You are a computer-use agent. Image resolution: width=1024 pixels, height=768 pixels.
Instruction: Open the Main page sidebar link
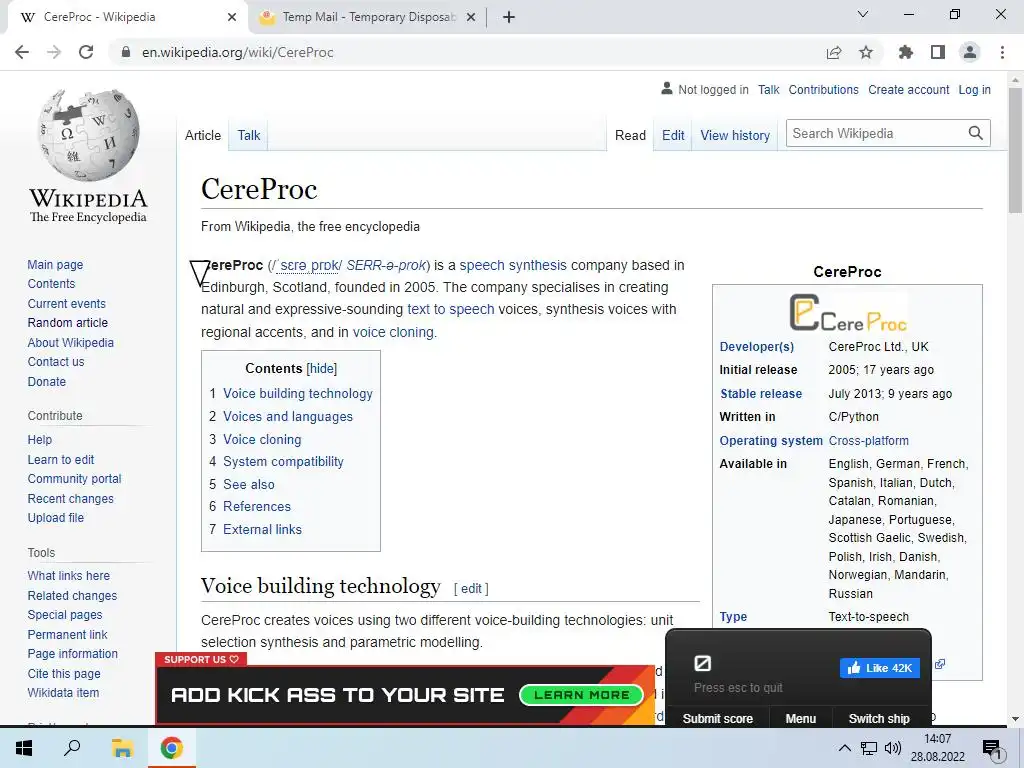[x=55, y=264]
